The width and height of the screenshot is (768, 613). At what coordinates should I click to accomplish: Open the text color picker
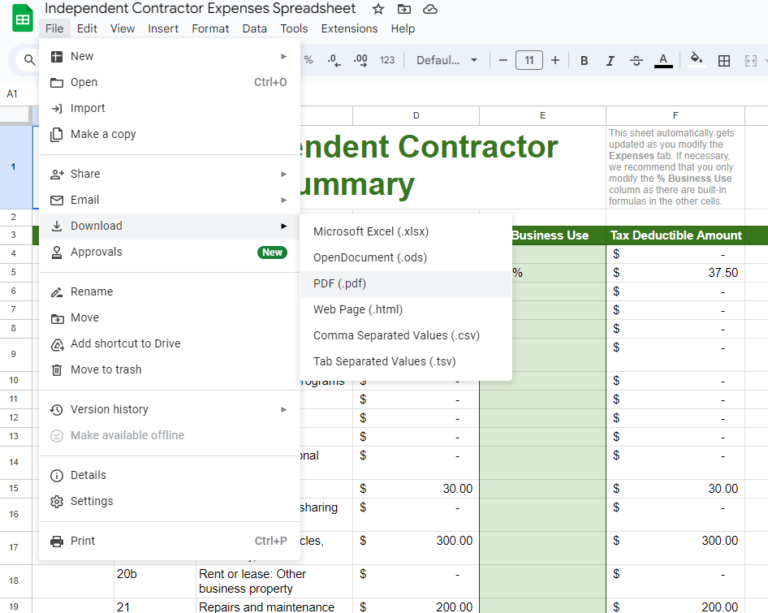click(x=663, y=60)
